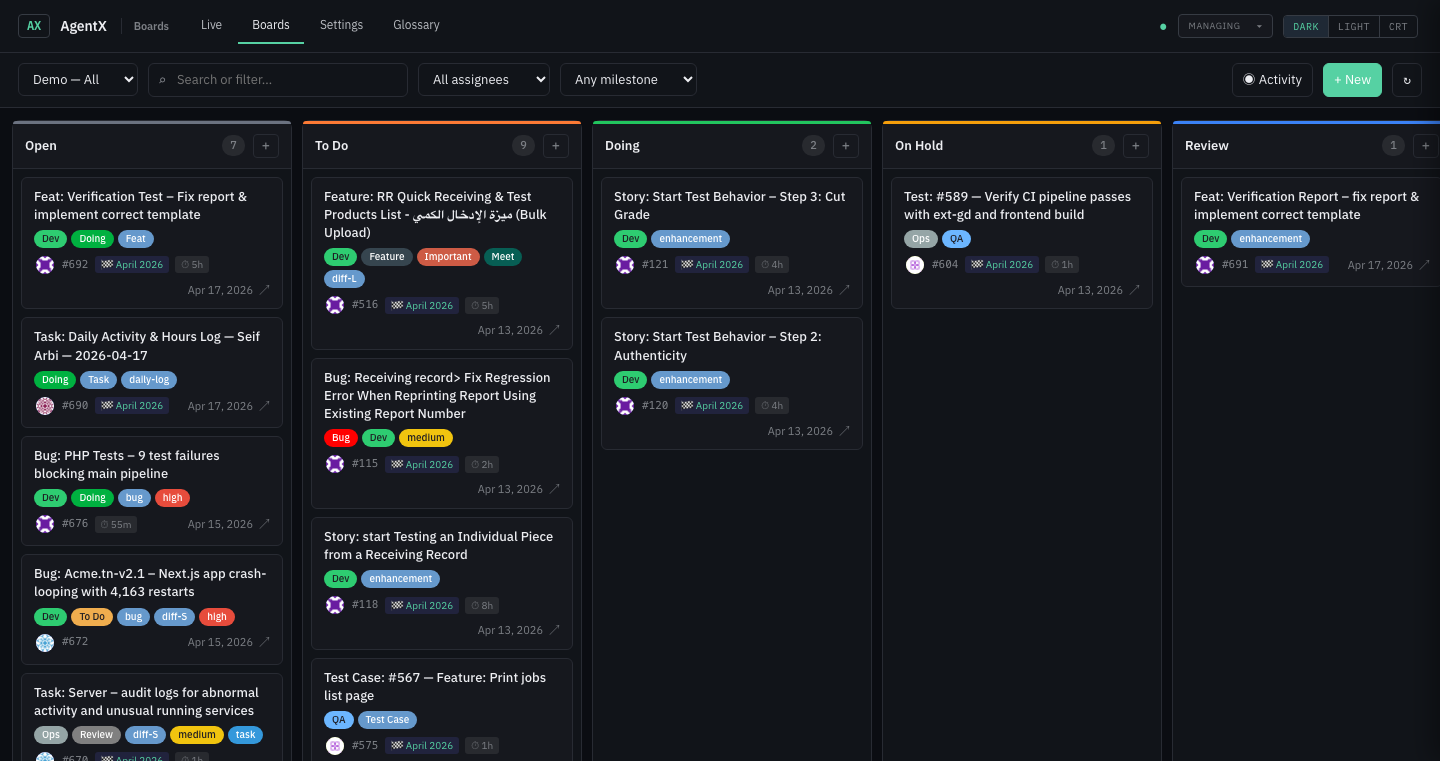This screenshot has width=1440, height=761.
Task: Click yellow medium label on card #115
Action: [x=426, y=438]
